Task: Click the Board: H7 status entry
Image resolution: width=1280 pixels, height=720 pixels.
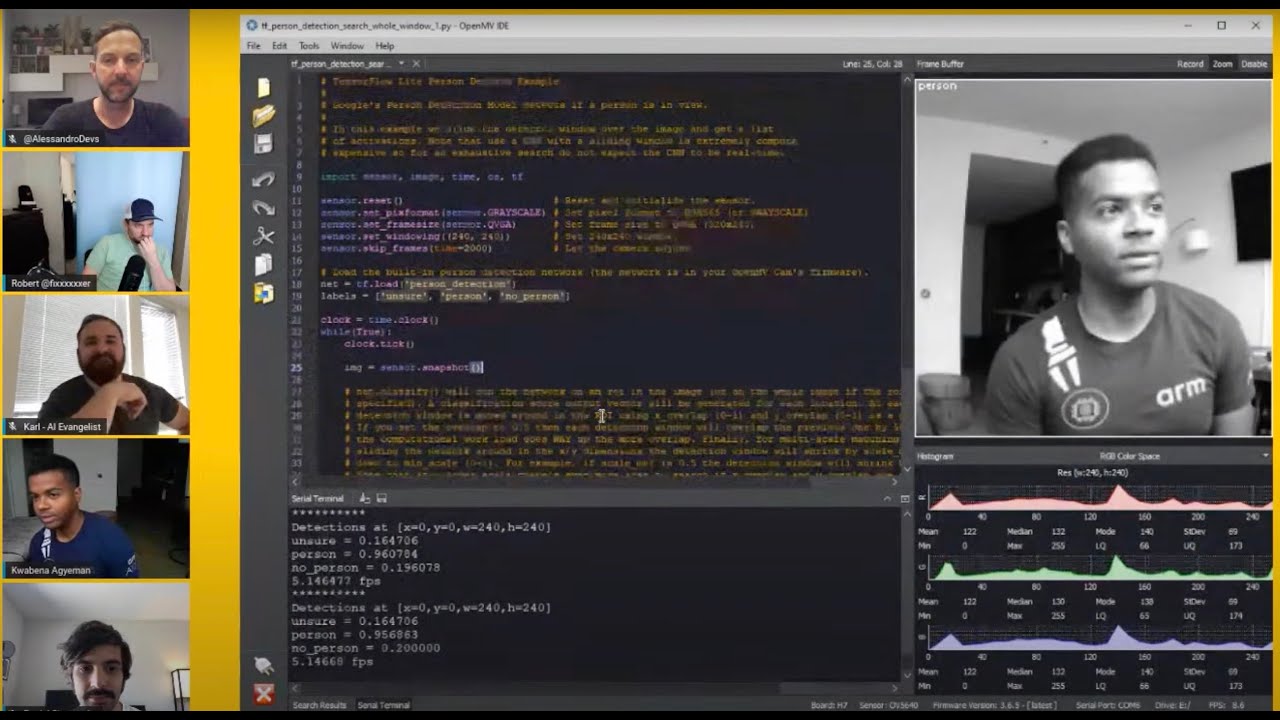Action: (x=830, y=706)
